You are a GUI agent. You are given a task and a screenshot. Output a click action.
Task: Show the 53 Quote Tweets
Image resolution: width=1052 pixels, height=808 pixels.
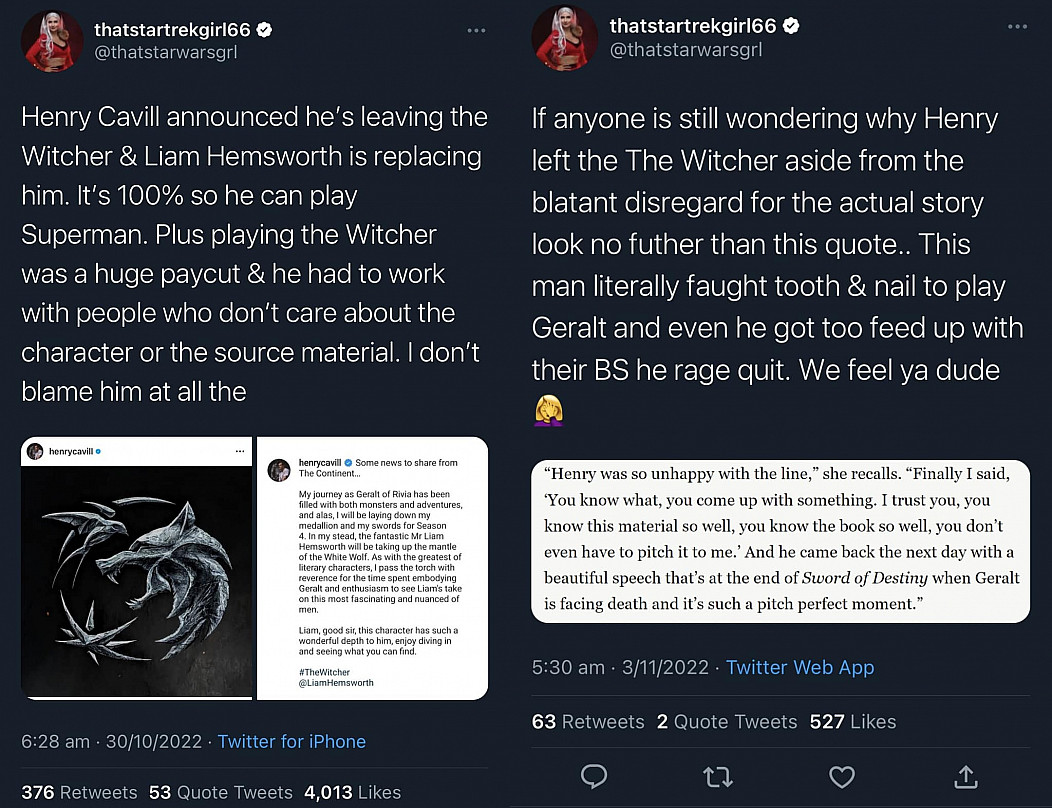click(221, 793)
